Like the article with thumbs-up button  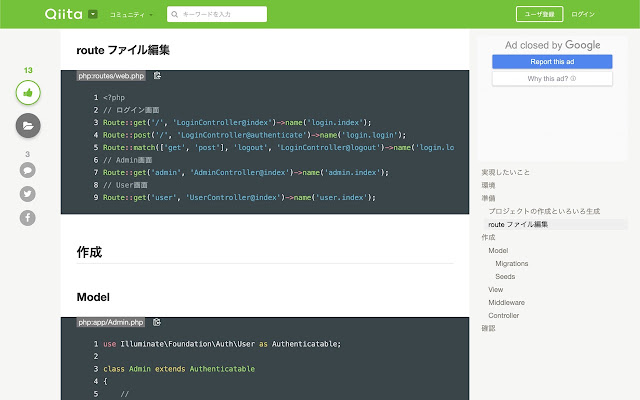point(28,93)
